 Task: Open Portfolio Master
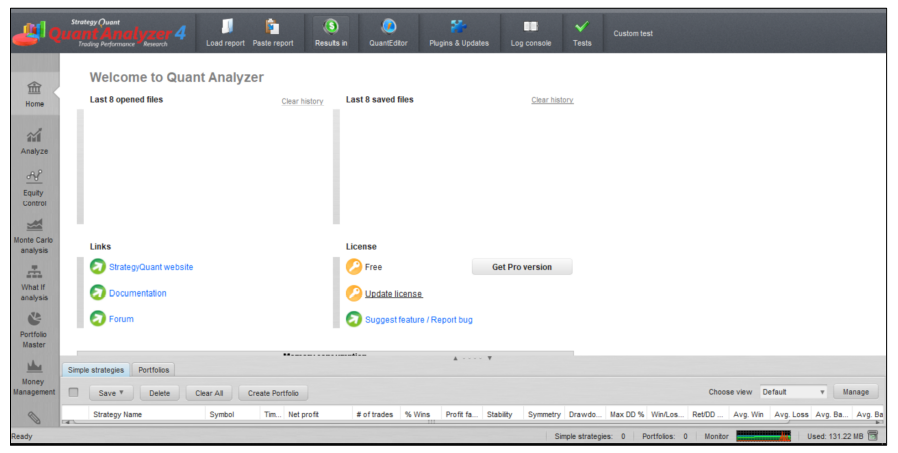[34, 330]
